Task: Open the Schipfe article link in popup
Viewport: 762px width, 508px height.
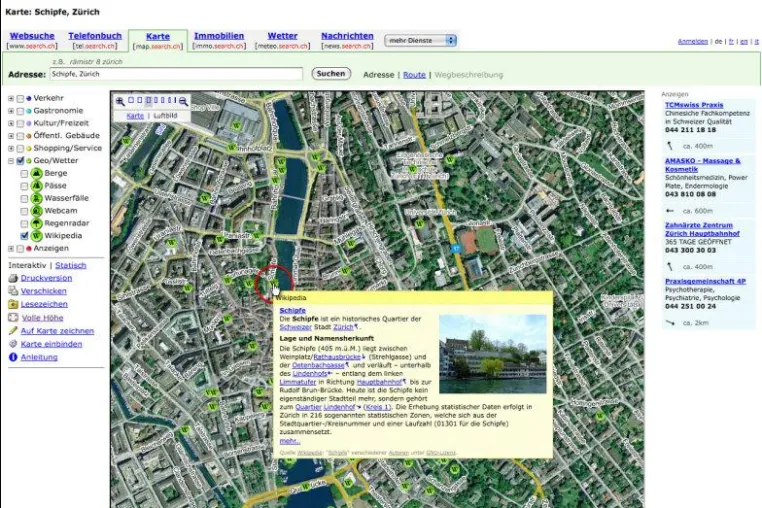Action: pos(293,310)
